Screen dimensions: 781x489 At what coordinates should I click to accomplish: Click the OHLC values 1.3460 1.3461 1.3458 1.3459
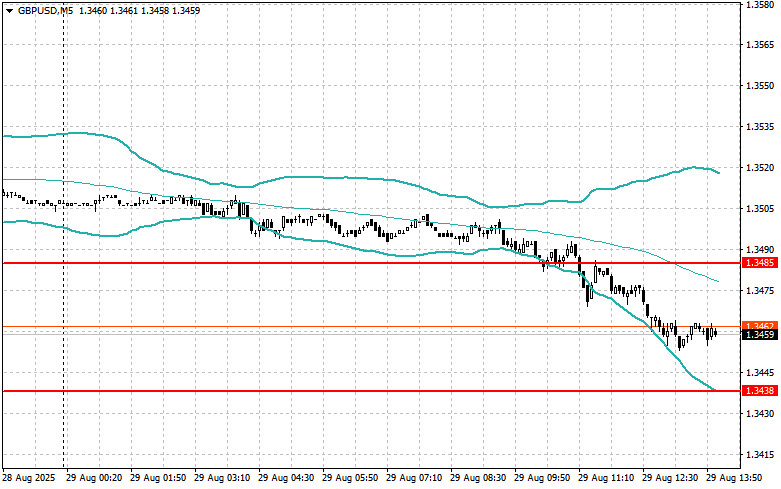[138, 10]
